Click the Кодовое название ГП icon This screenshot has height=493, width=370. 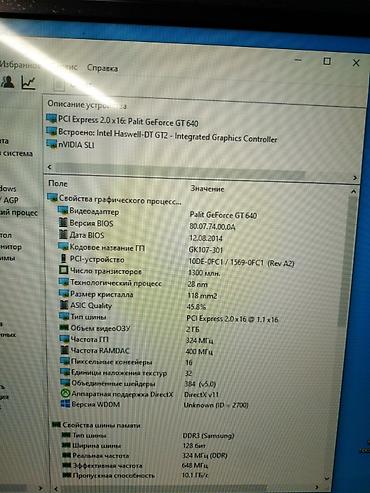point(63,247)
